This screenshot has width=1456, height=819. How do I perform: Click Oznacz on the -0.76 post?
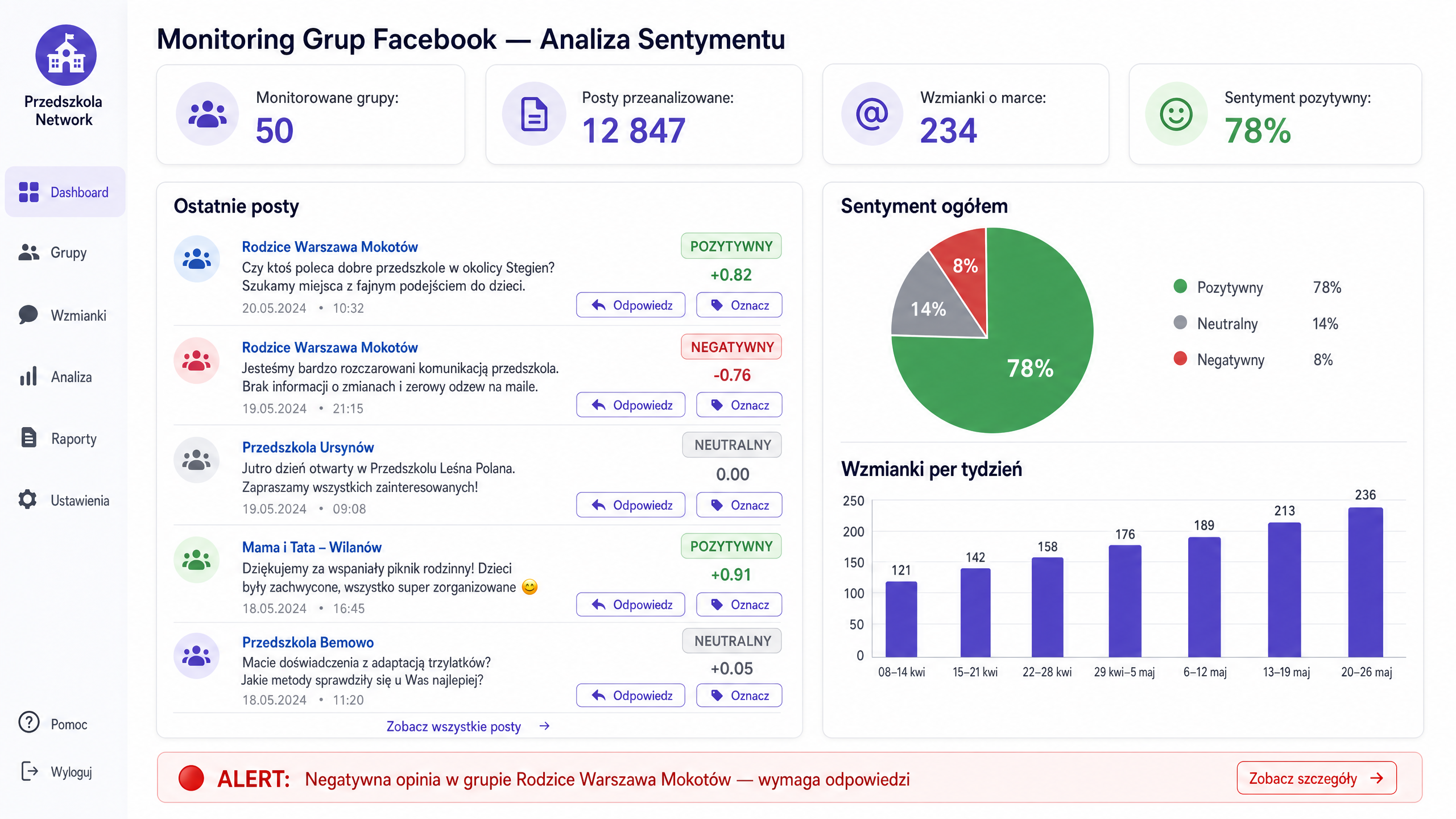tap(739, 405)
